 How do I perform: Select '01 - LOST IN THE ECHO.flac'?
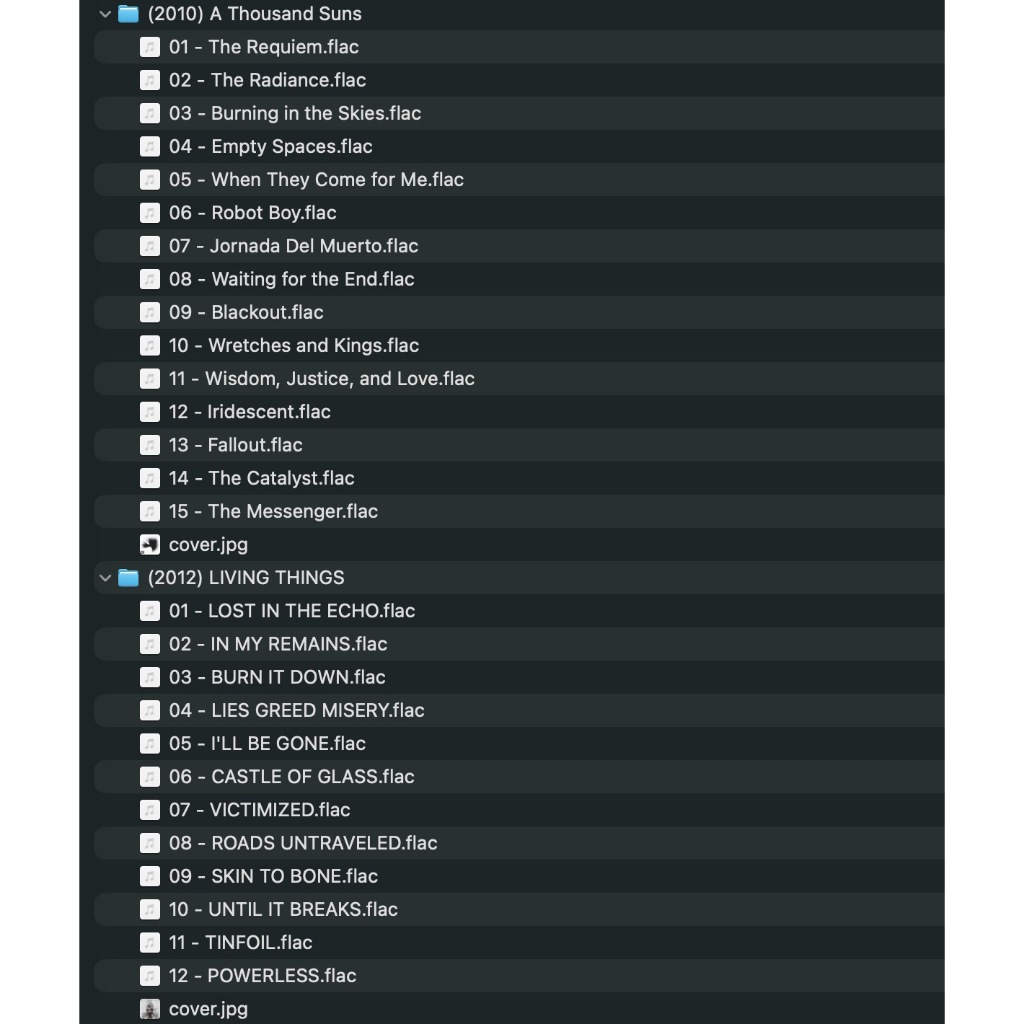pos(292,611)
